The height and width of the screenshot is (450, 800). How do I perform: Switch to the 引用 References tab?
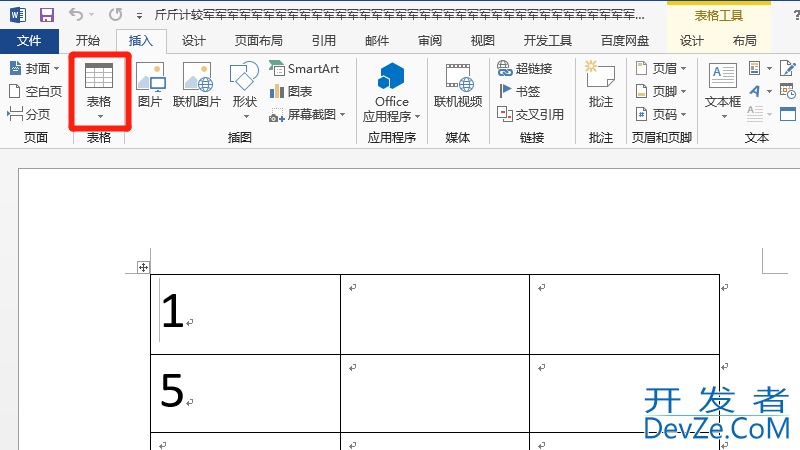click(324, 41)
